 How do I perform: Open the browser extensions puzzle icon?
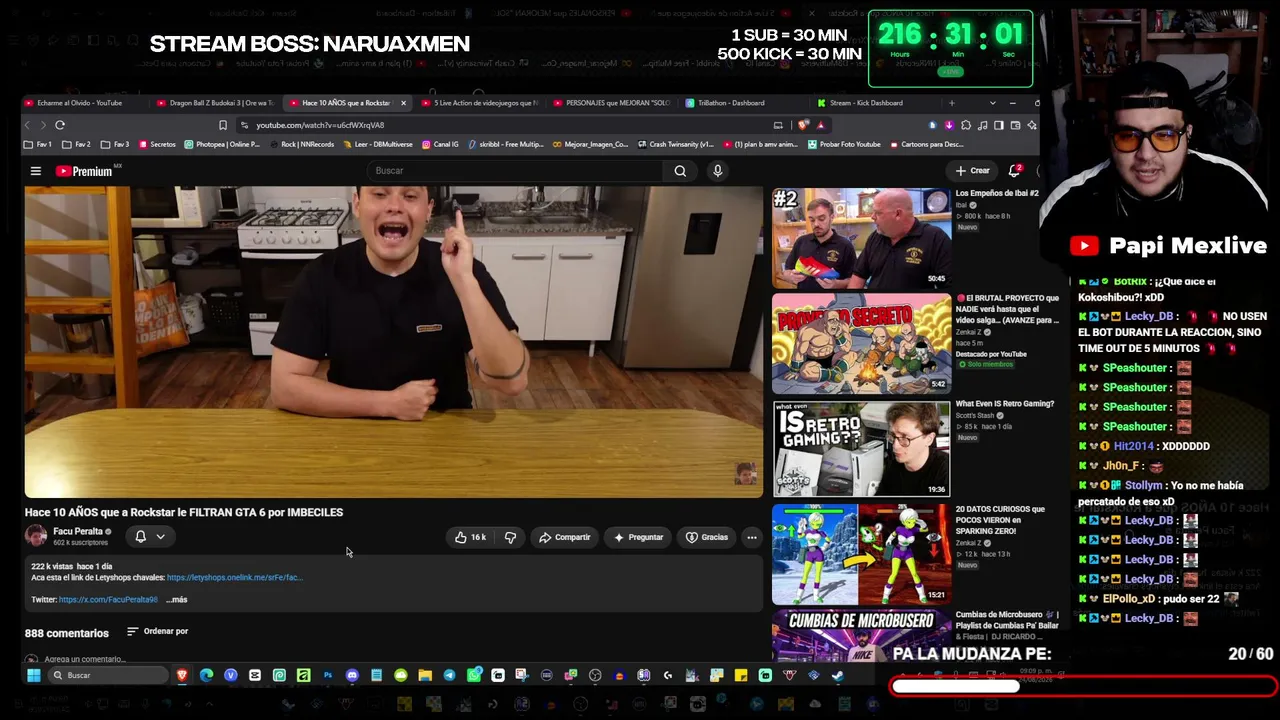[966, 125]
